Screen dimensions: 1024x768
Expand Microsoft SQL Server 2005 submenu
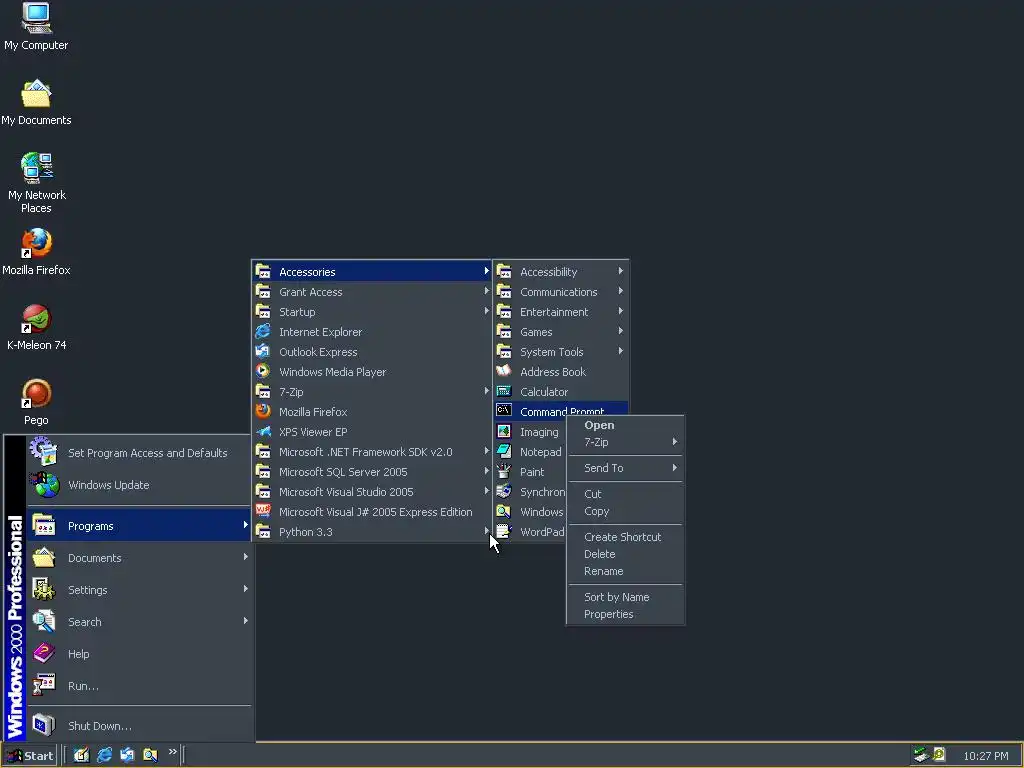coord(371,472)
